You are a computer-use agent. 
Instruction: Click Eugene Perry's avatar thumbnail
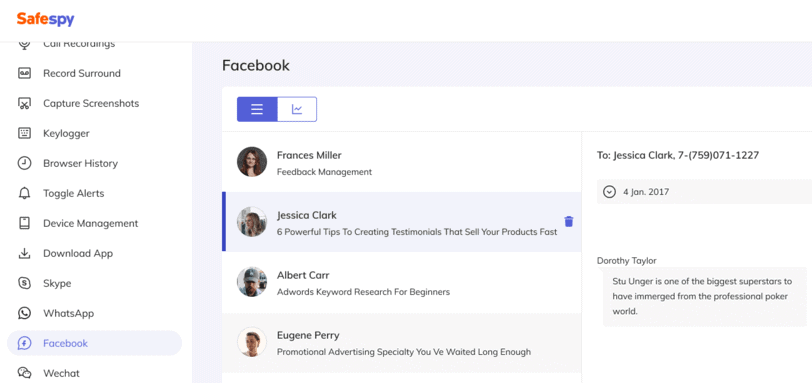click(x=252, y=342)
